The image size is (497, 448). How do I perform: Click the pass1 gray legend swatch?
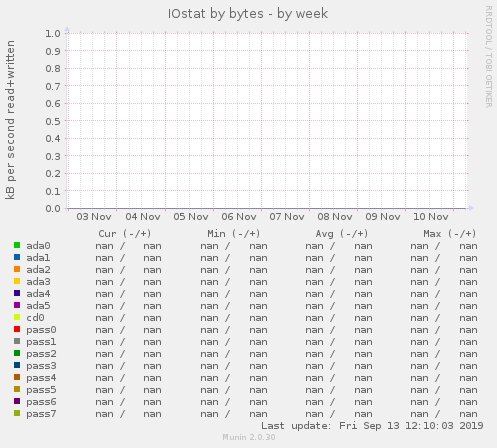tap(17, 341)
